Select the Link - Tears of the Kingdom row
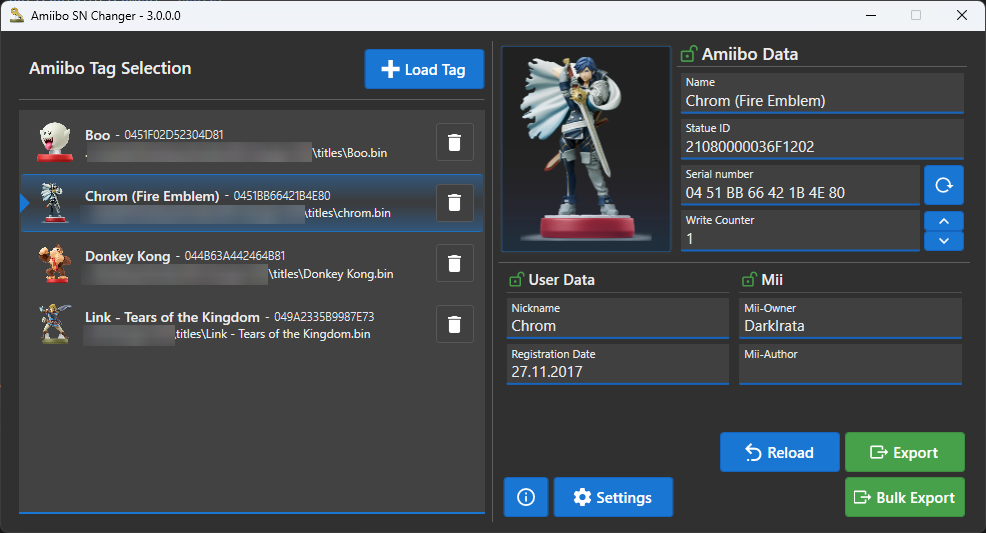 pyautogui.click(x=252, y=324)
